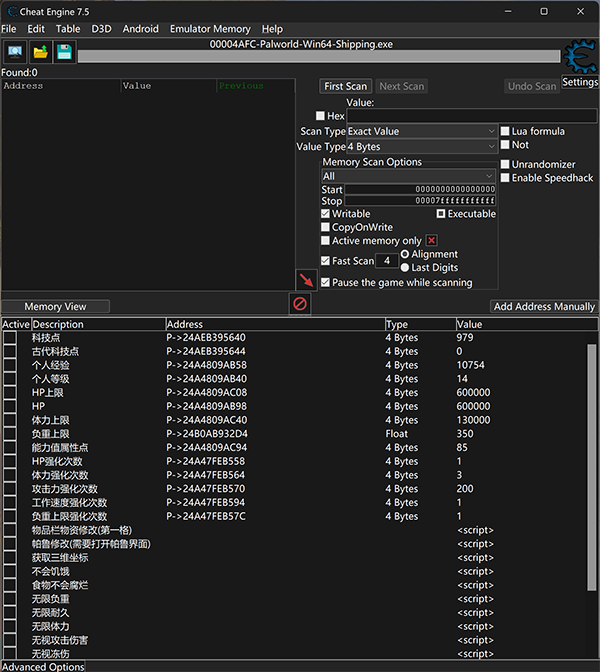Open the Emulator Memory menu
The width and height of the screenshot is (600, 672).
pyautogui.click(x=210, y=29)
